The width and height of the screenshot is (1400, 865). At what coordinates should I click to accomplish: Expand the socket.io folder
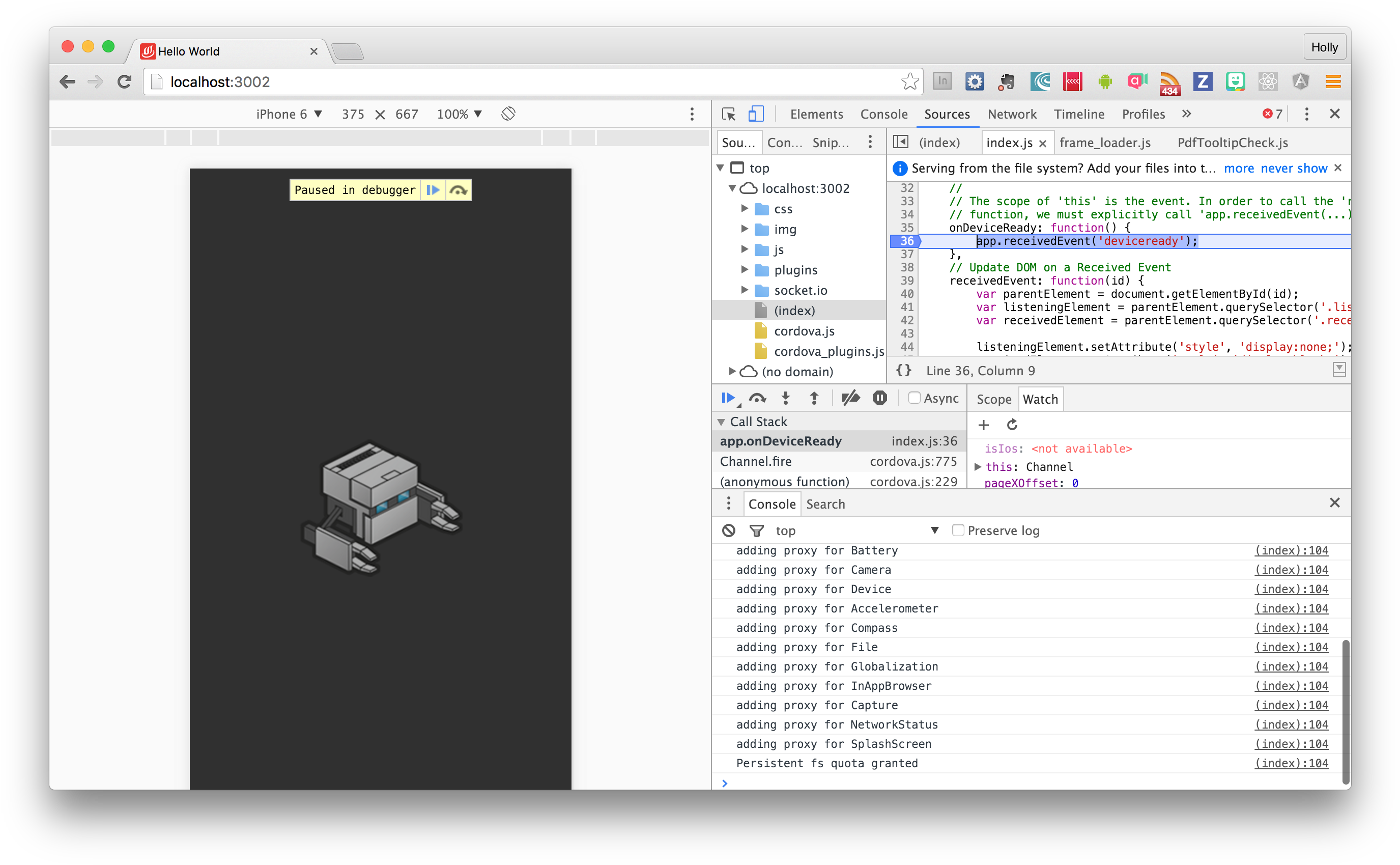tap(745, 290)
